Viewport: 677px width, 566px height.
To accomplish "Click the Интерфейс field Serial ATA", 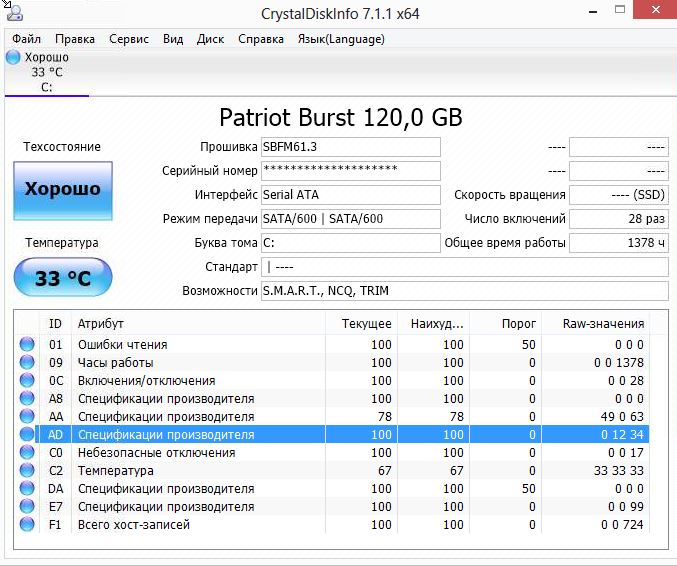I will point(351,195).
